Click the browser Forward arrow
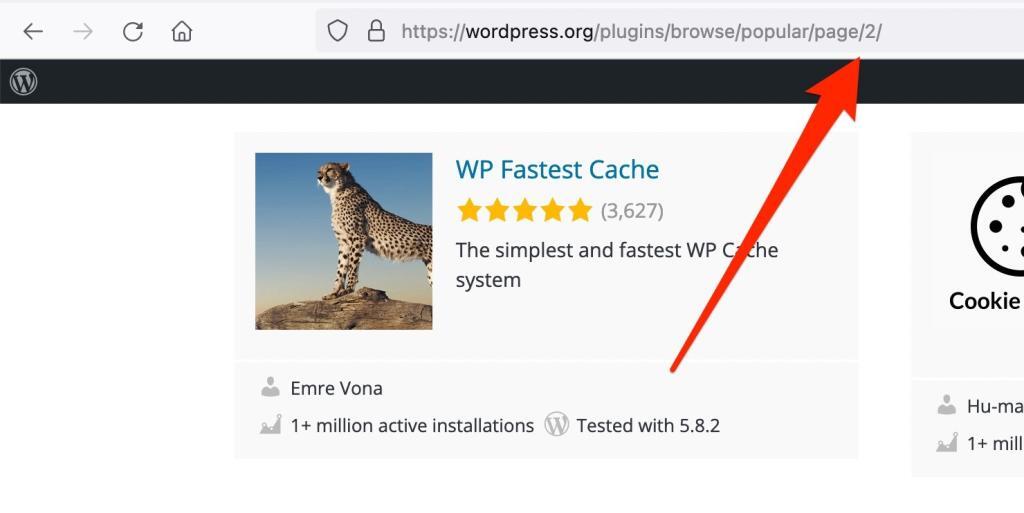 click(83, 32)
